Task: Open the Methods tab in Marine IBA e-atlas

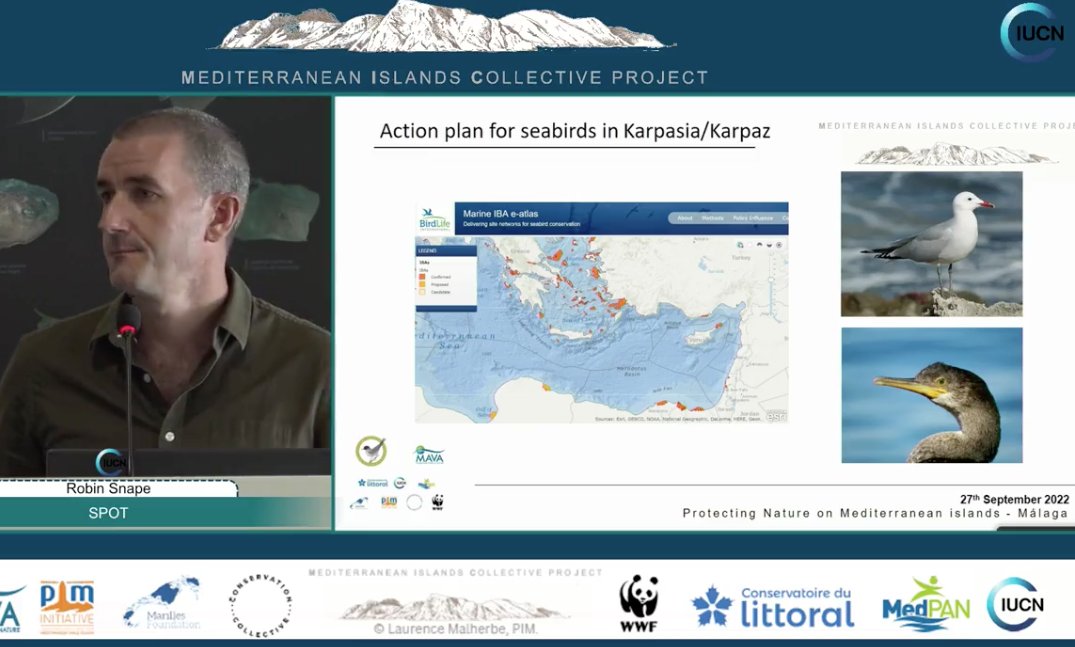Action: (712, 218)
